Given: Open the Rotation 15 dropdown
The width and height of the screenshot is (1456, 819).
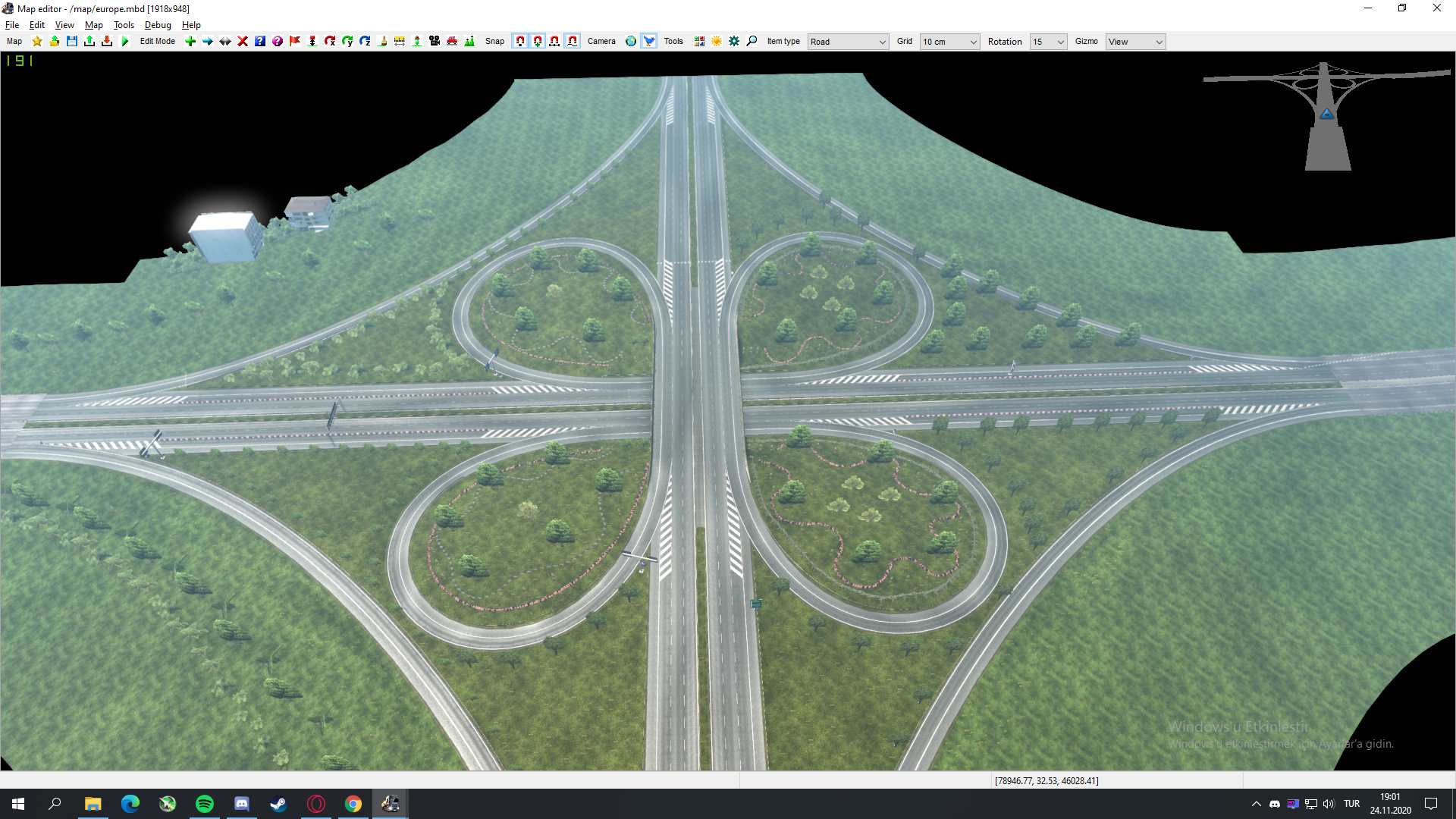Looking at the screenshot, I should pos(1048,42).
